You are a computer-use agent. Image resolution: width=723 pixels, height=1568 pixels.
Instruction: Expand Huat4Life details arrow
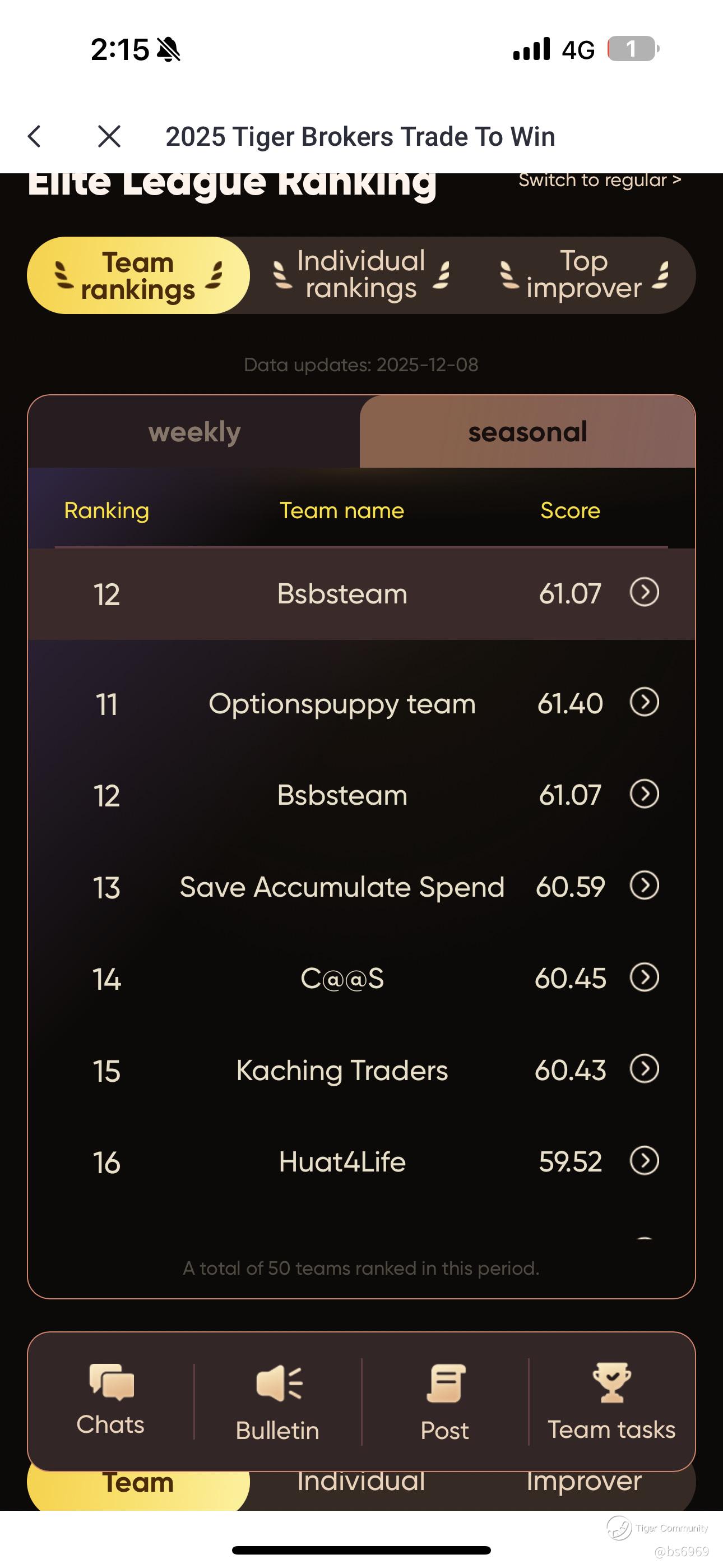(645, 1161)
